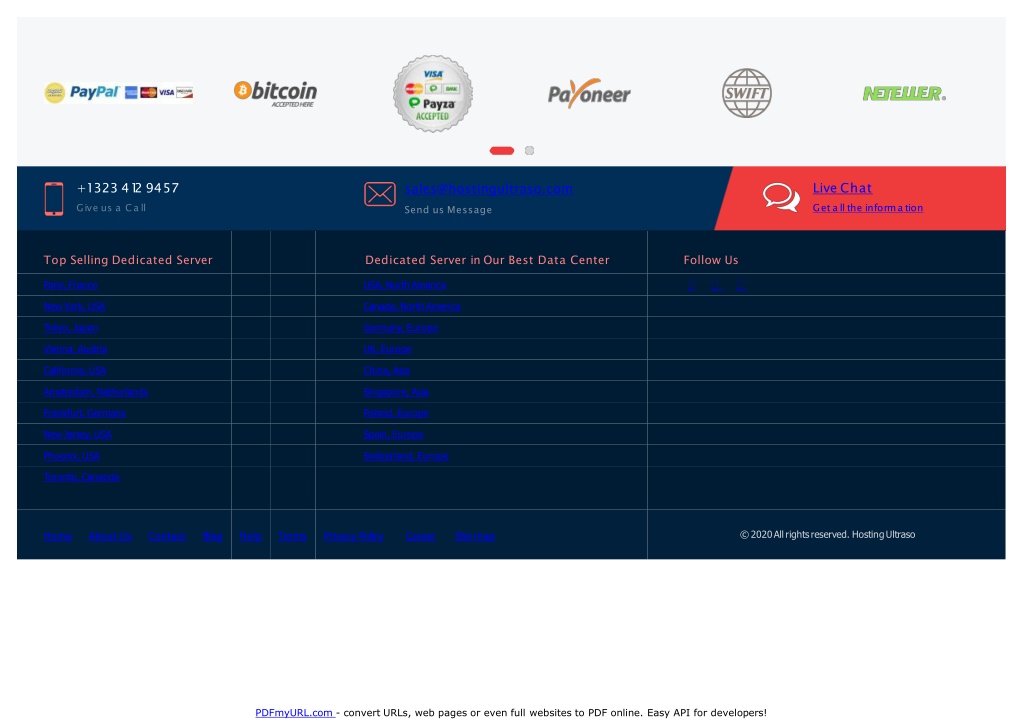The height and width of the screenshot is (723, 1024).
Task: Go to Germany, Europe data center
Action: coord(401,328)
